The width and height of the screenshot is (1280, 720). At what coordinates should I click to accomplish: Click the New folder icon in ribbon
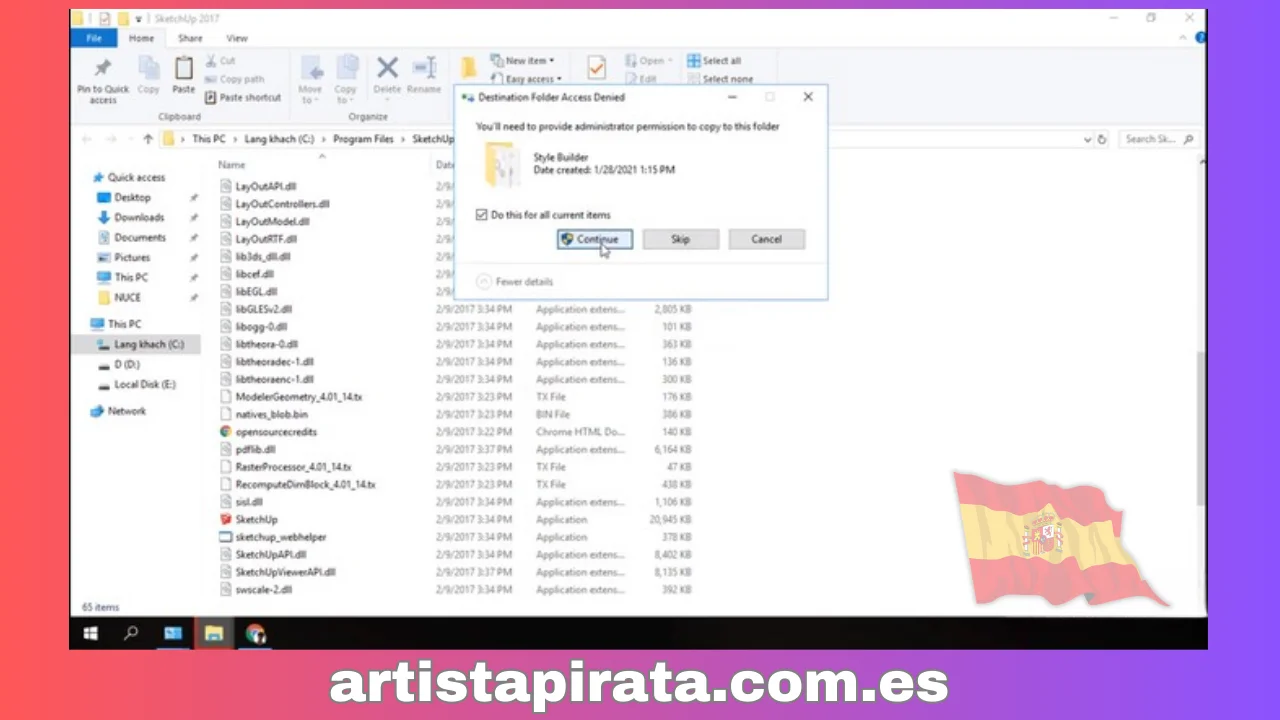[468, 68]
